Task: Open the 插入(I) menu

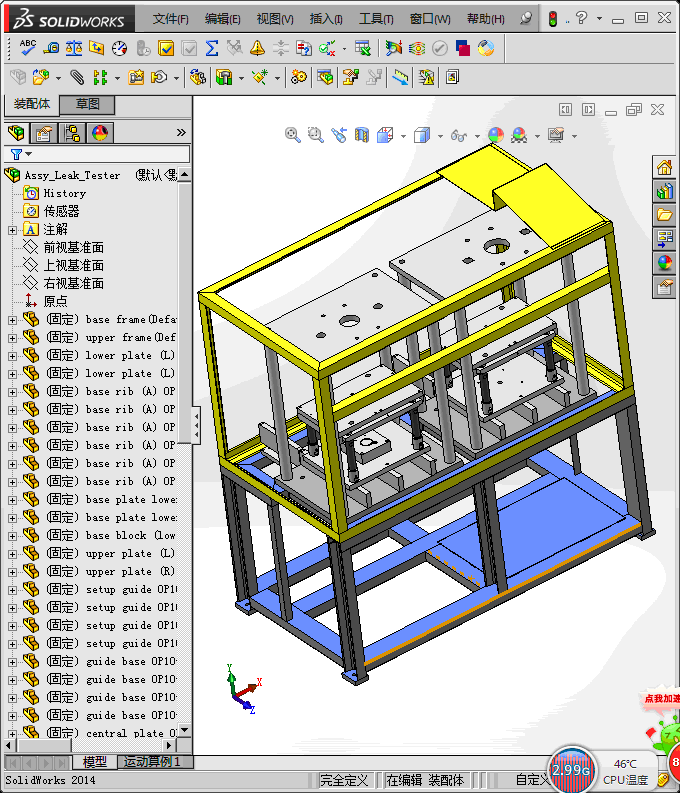Action: click(326, 19)
